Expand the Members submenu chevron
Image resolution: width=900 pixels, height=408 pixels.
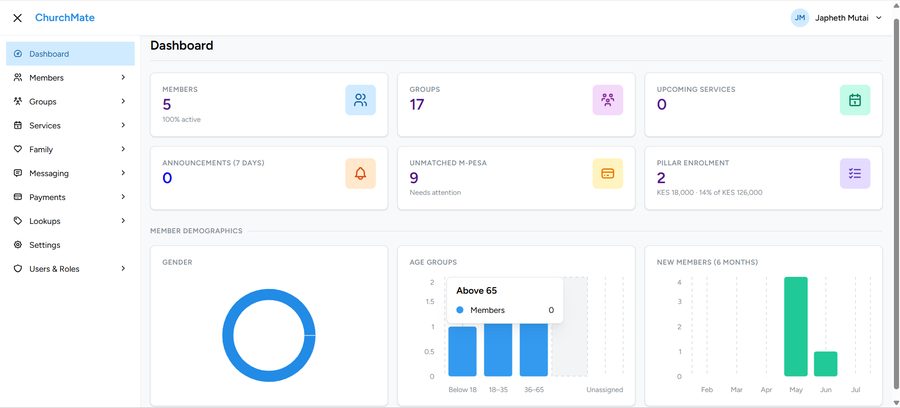123,77
